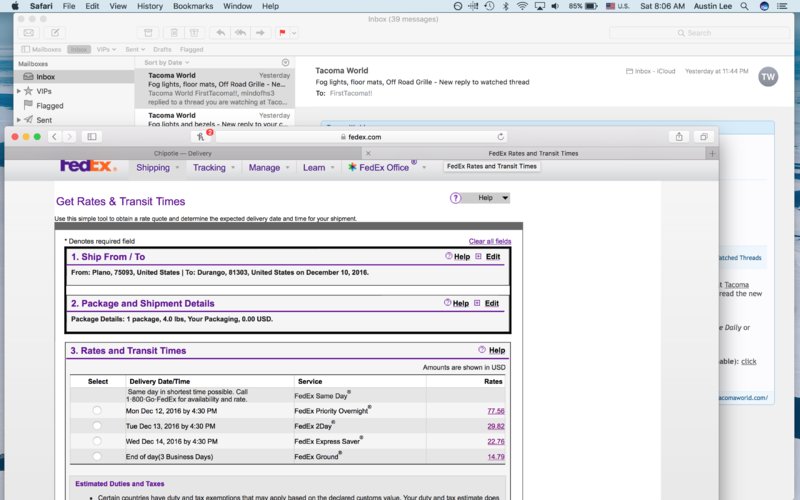
Task: Forward message in Mail toolbar
Action: (260, 33)
